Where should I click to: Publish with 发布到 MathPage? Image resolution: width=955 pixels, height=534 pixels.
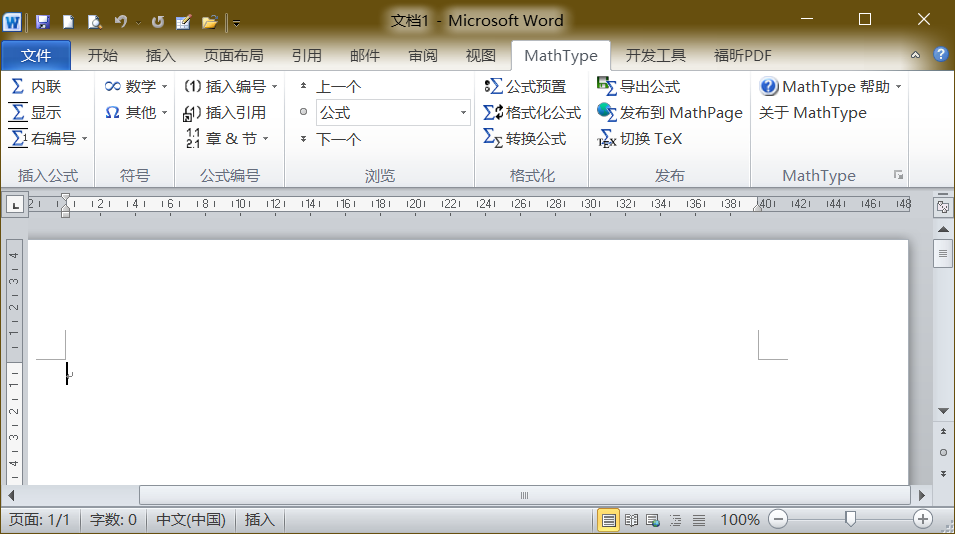(670, 113)
